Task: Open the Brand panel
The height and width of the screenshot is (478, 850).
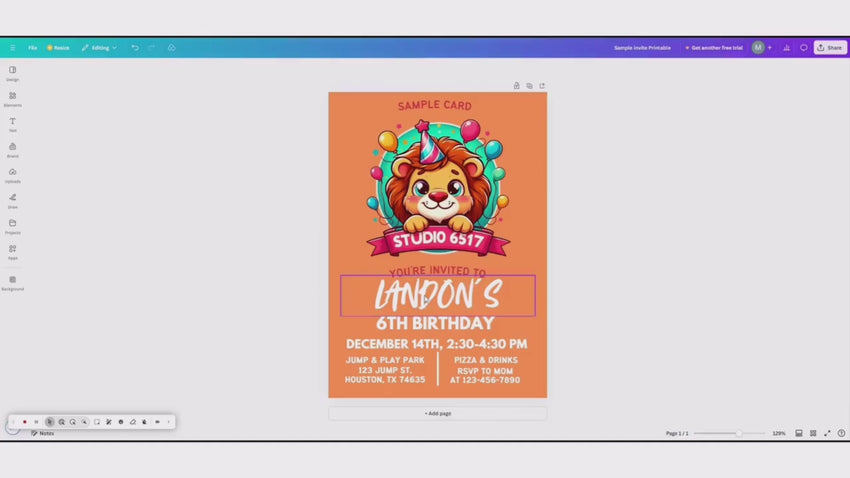Action: click(x=12, y=149)
